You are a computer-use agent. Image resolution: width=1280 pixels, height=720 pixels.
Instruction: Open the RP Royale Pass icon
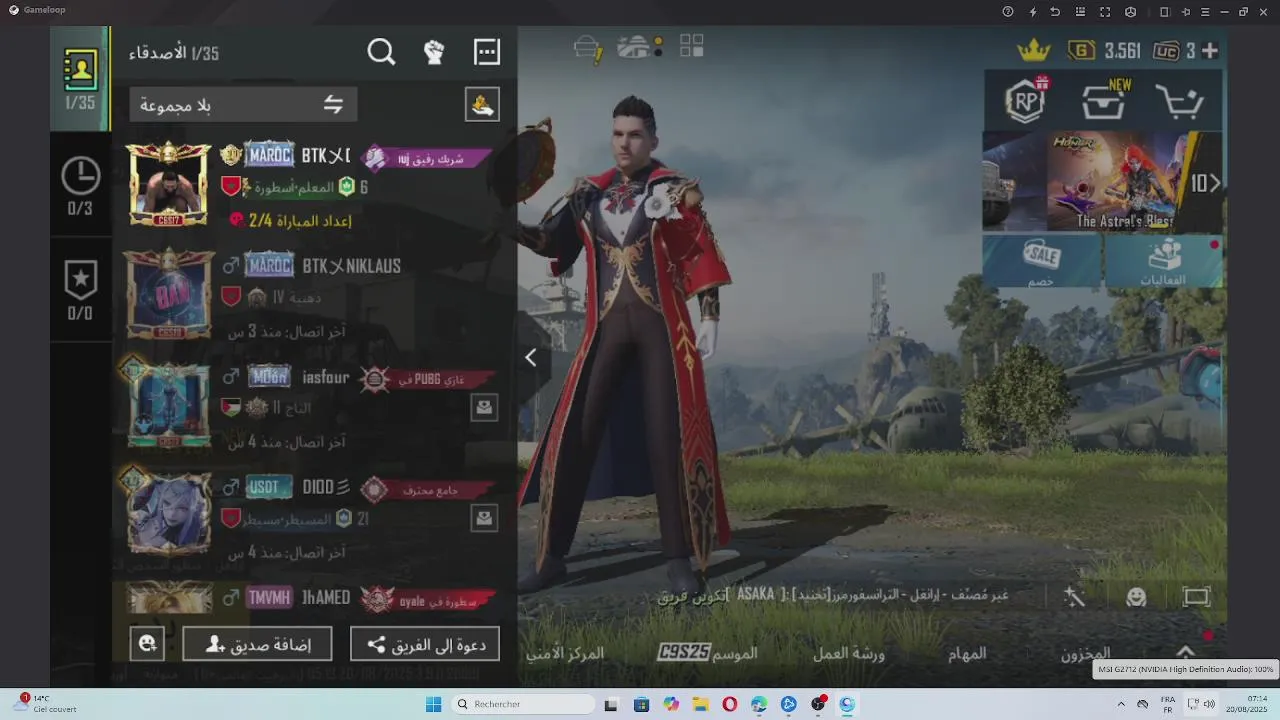tap(1025, 101)
